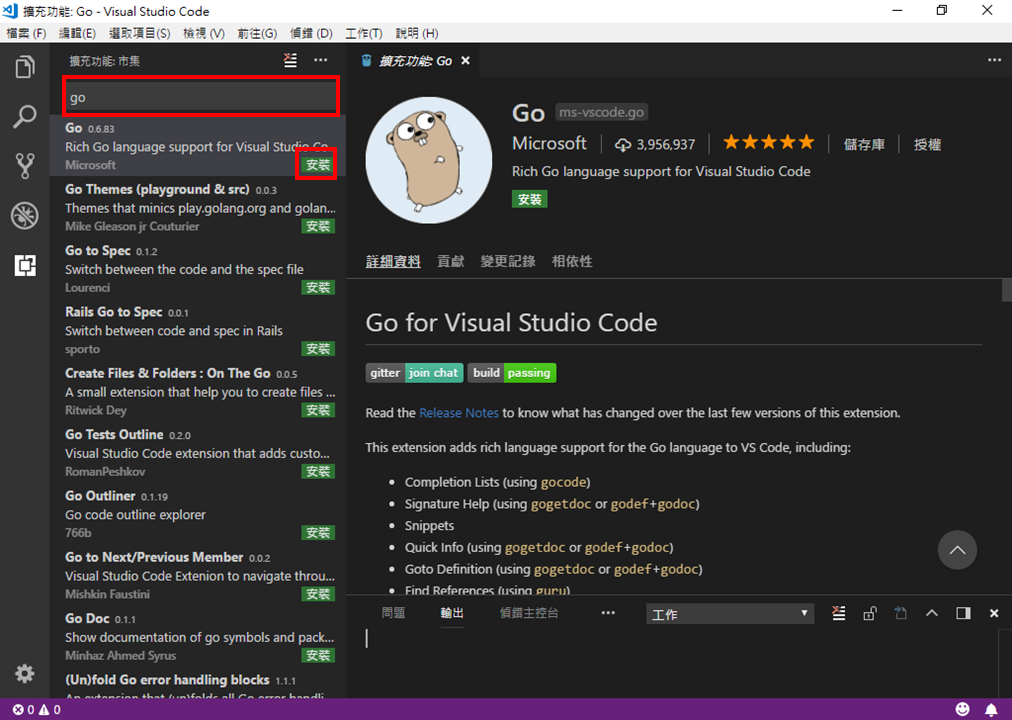Open the 工作 output channel dropdown
1012x720 pixels.
(x=729, y=614)
